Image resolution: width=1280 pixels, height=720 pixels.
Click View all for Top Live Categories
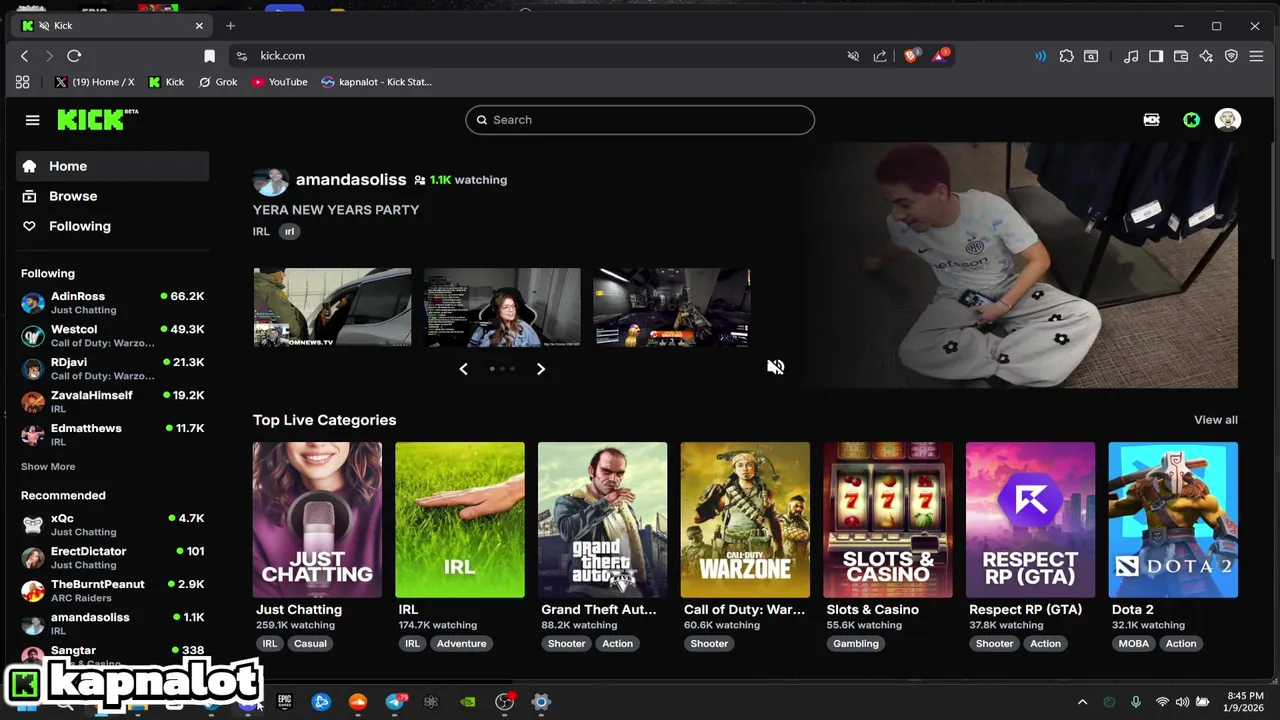(x=1215, y=420)
